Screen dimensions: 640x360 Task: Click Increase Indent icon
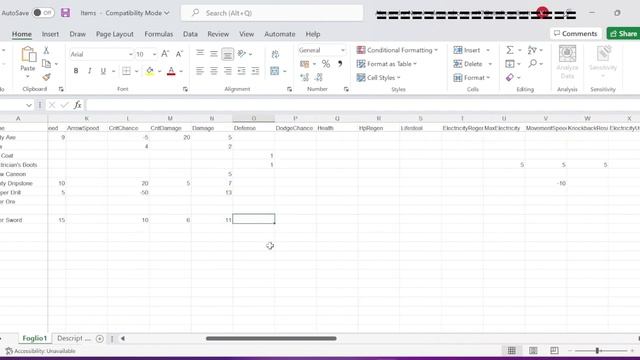point(256,71)
